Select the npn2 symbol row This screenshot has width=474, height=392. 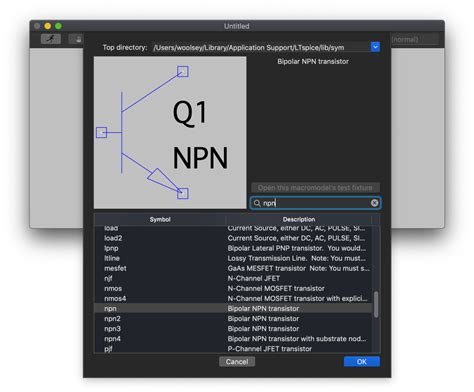[233, 318]
